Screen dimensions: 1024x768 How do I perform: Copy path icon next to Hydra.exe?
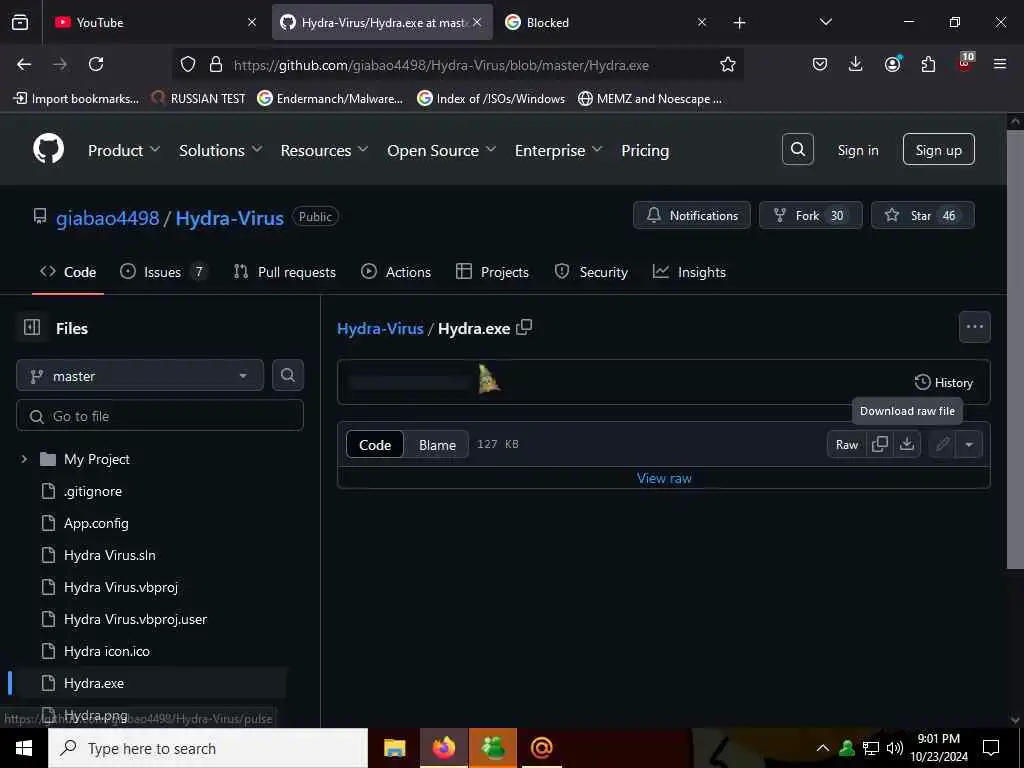click(524, 327)
